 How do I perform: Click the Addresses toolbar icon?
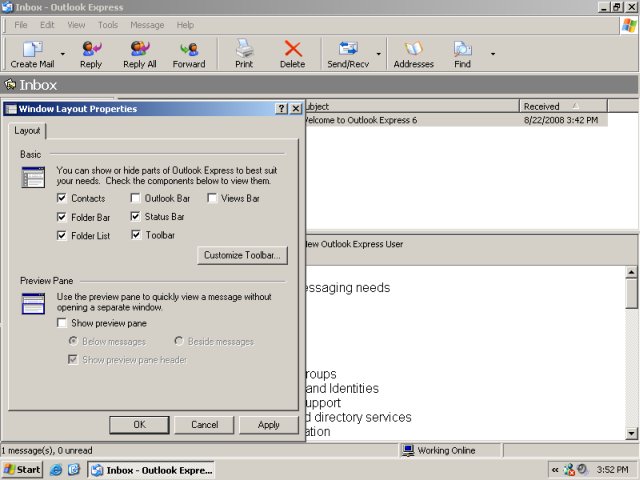point(413,49)
